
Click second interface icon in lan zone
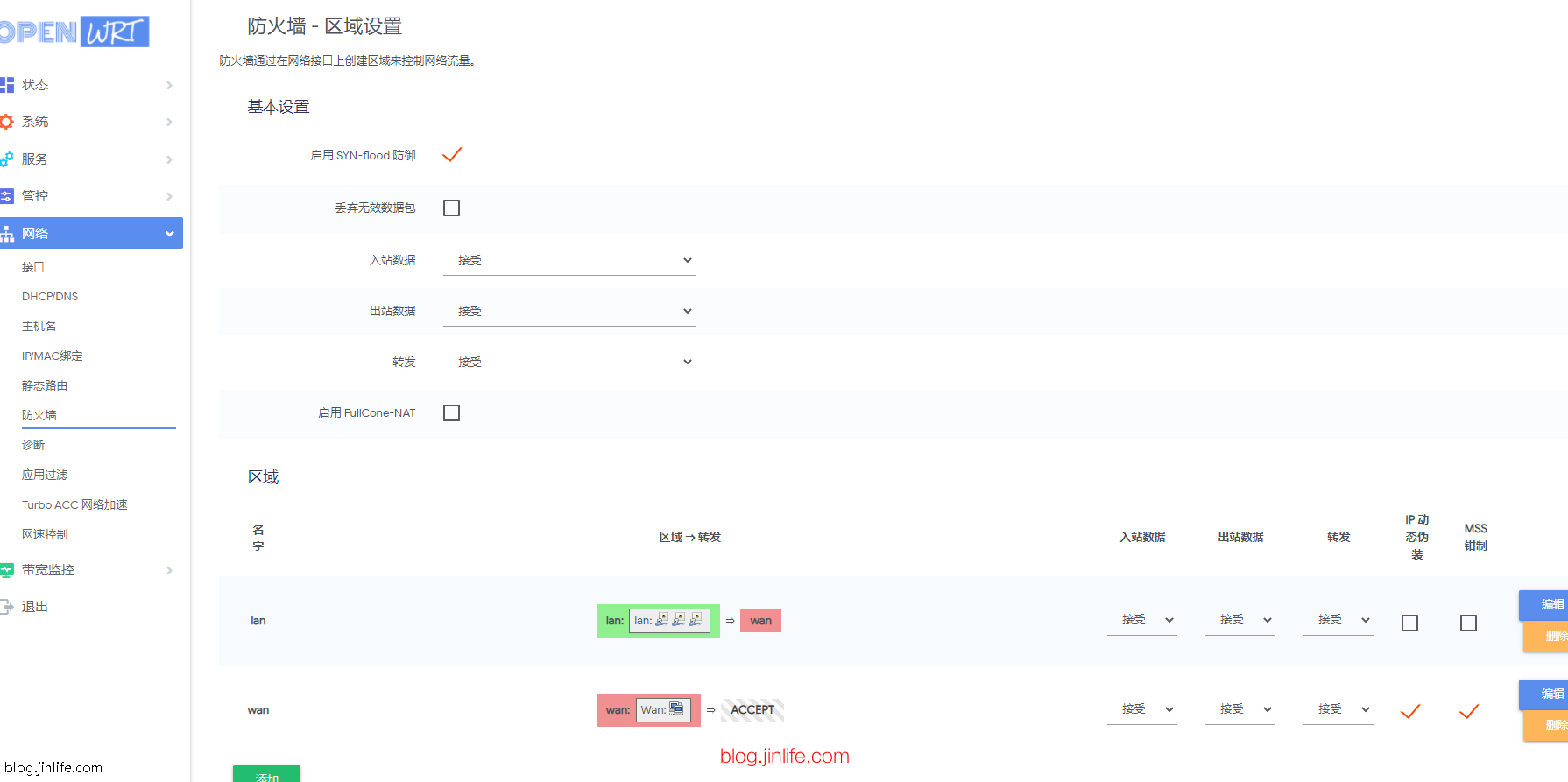pyautogui.click(x=679, y=620)
